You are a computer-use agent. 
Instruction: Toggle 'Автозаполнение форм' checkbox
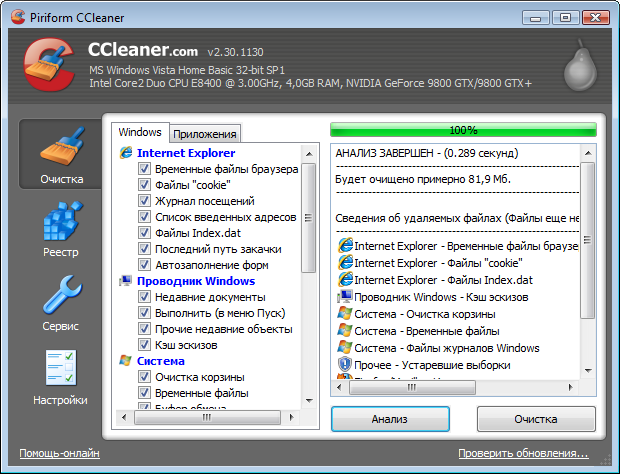click(144, 265)
